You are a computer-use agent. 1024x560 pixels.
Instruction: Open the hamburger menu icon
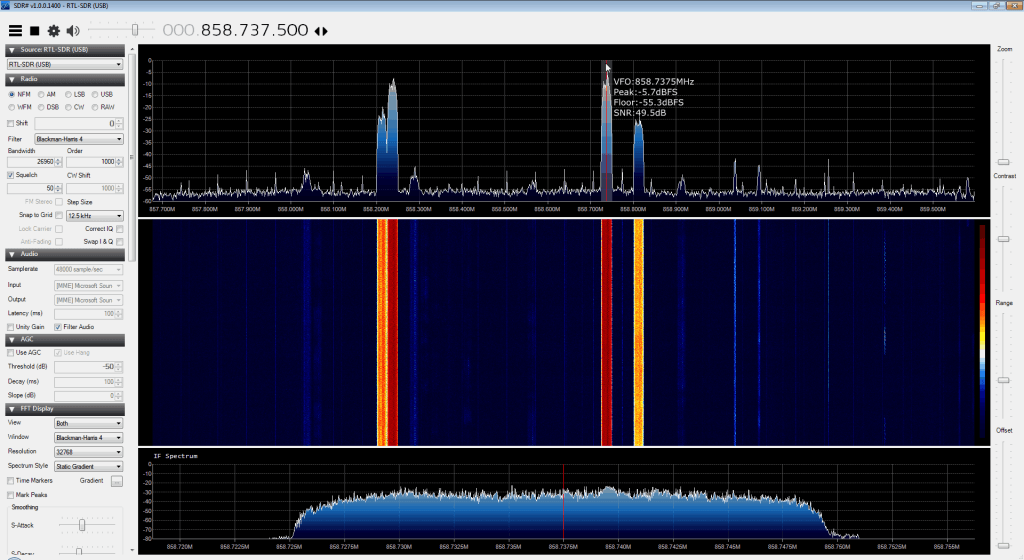[x=15, y=31]
